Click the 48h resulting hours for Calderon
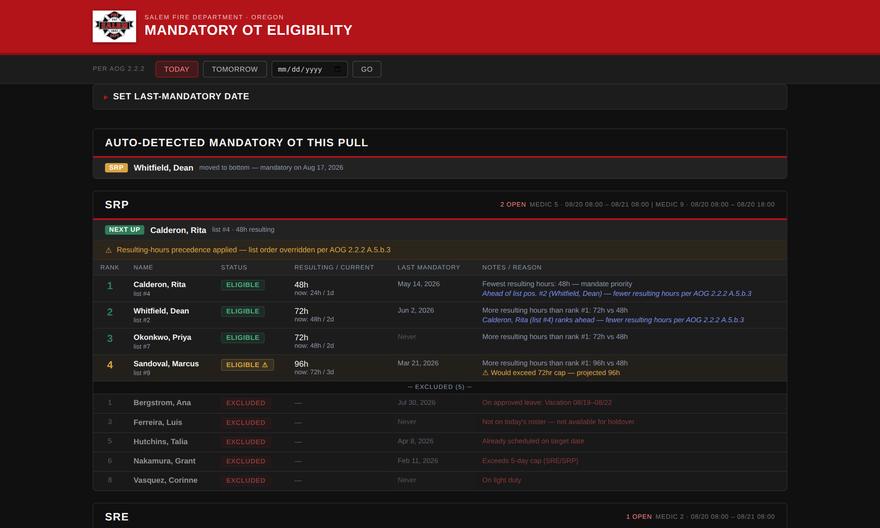 coord(301,284)
